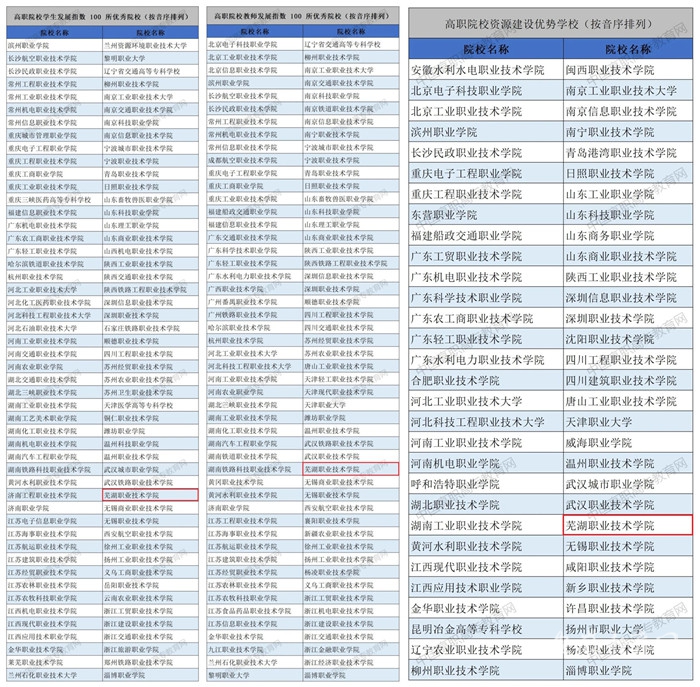
Task: Select 闽西职业技术学院 cell
Action: click(x=628, y=70)
